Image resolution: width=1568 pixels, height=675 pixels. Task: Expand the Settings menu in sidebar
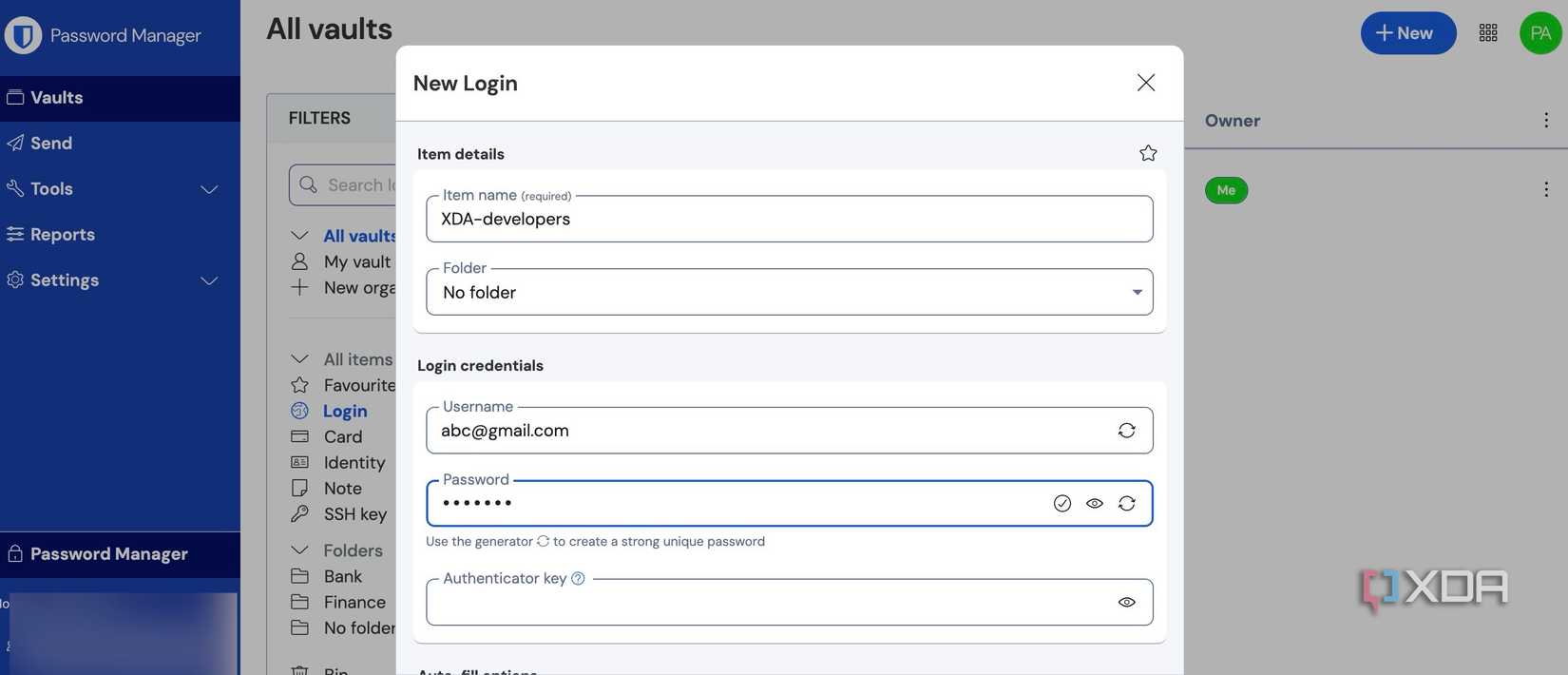pos(209,280)
